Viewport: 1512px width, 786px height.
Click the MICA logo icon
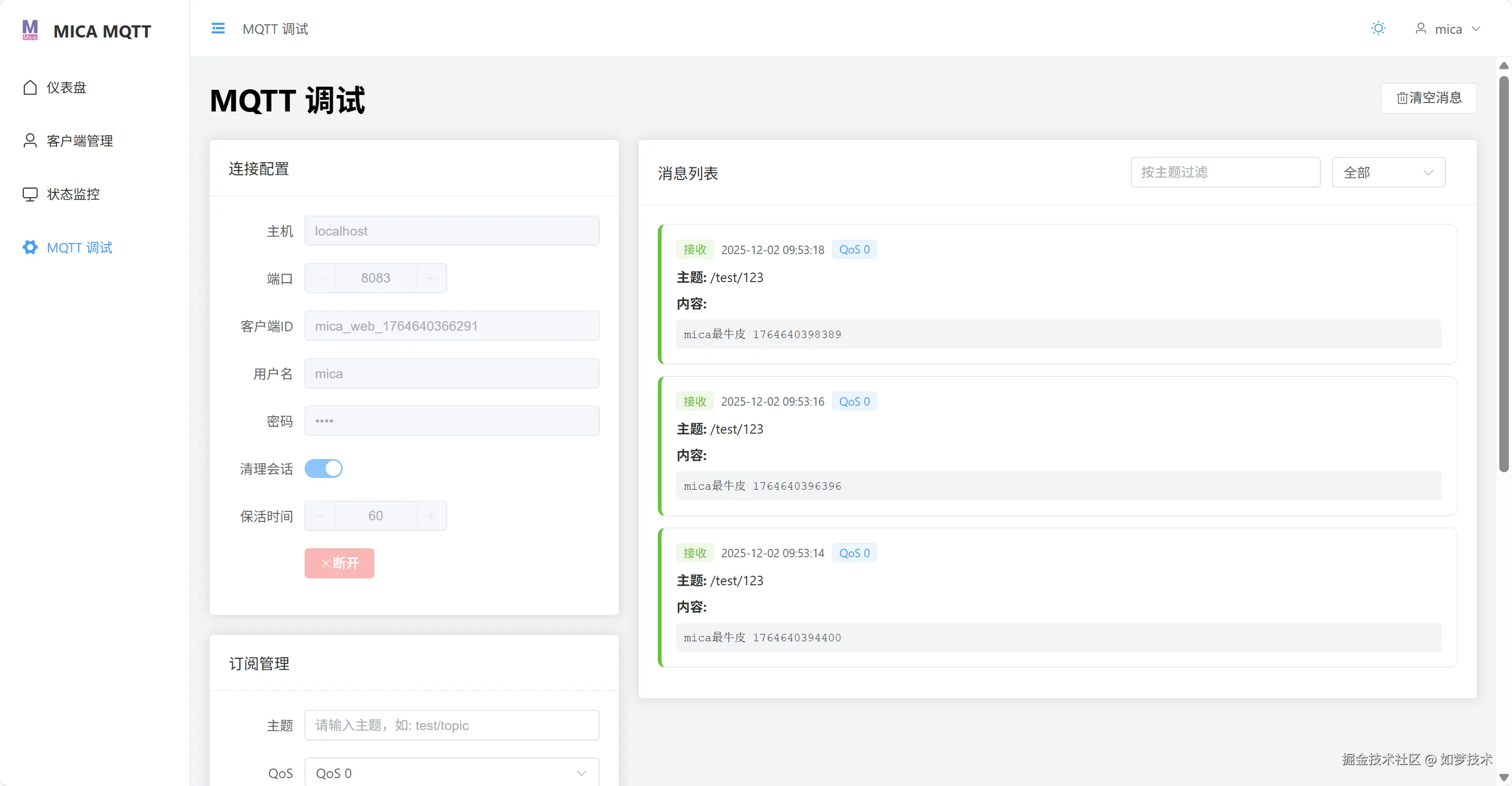[30, 30]
